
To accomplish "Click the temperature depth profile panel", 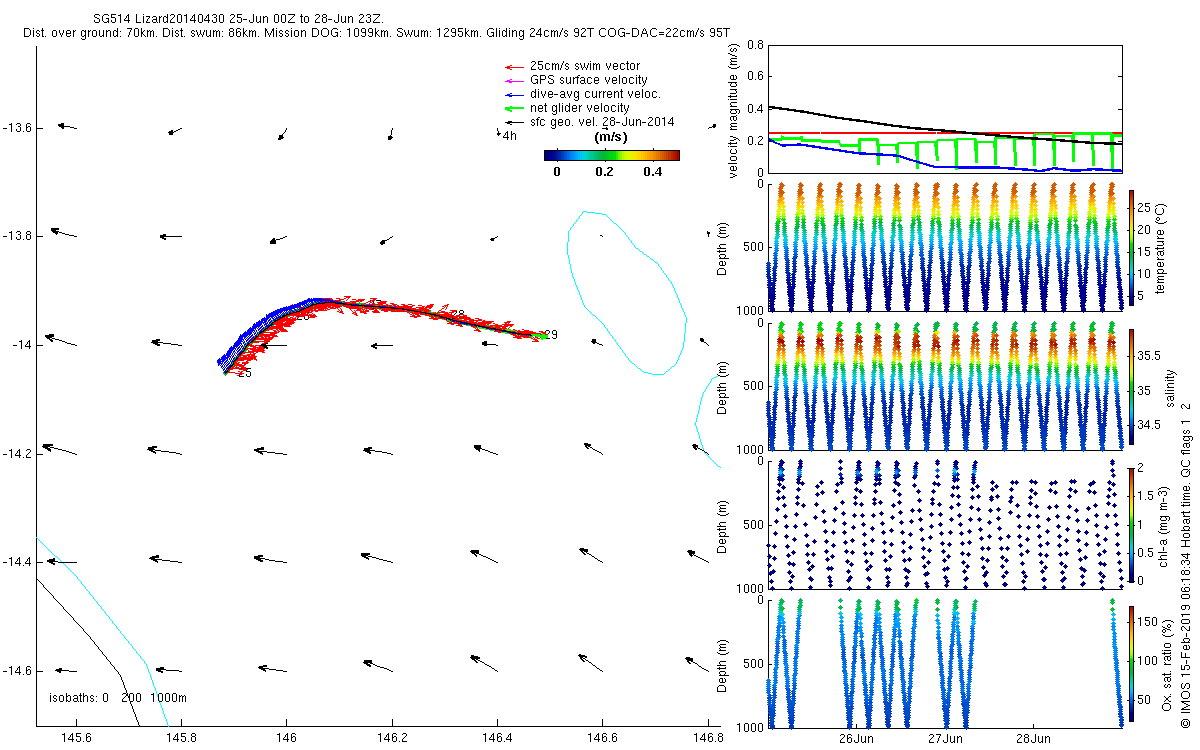I will (946, 247).
